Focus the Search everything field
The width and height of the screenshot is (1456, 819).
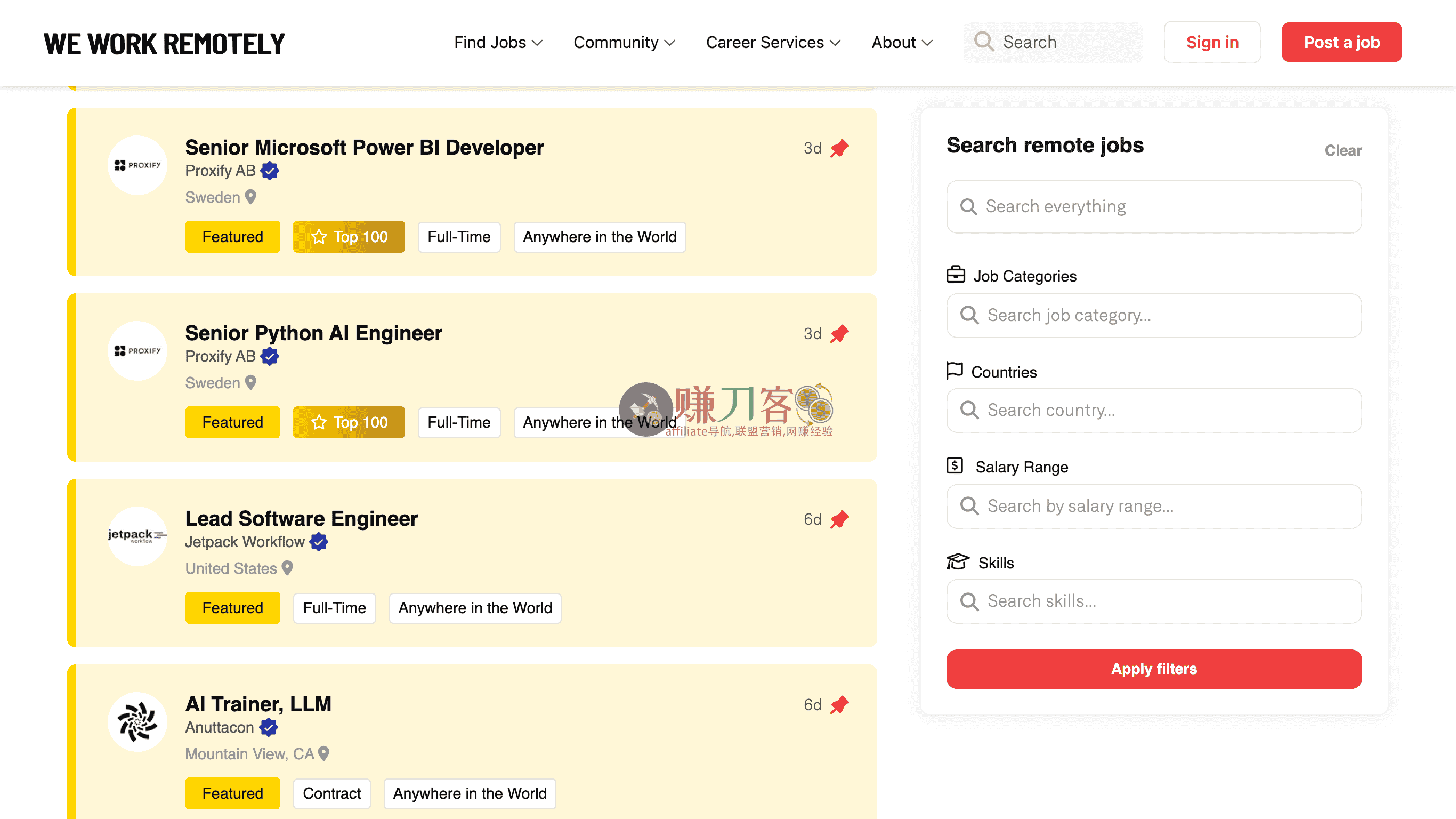pyautogui.click(x=1154, y=206)
